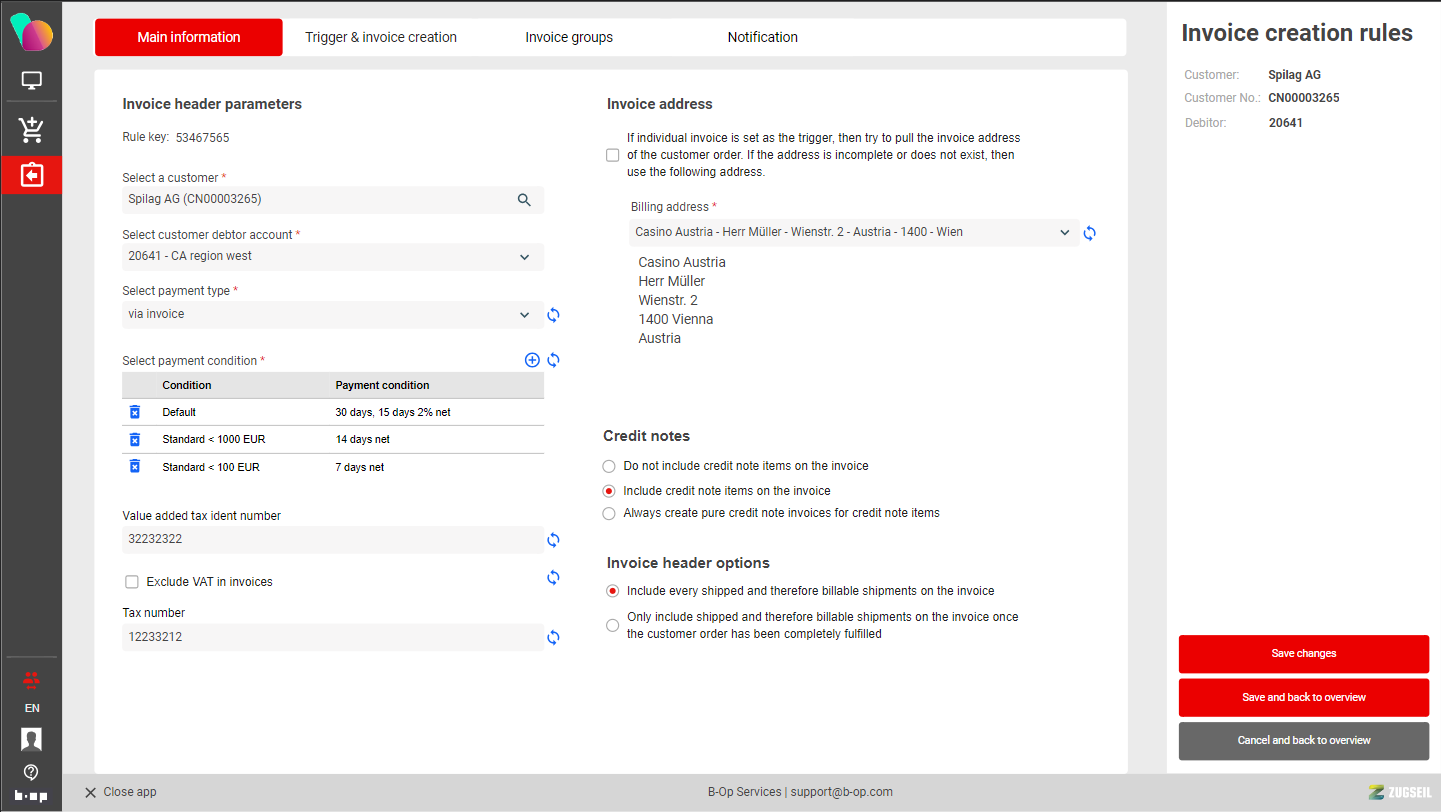Delete the Default payment condition row
Screen dimensions: 1441x812
click(135, 412)
